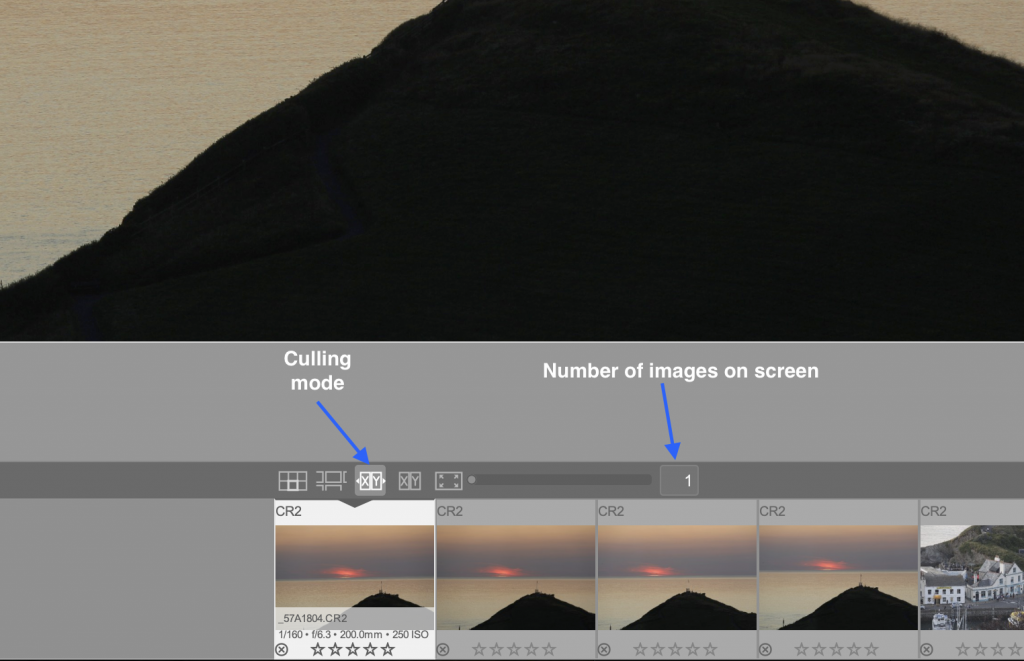This screenshot has width=1024, height=661.
Task: Reject the harbor buildings image
Action: click(926, 650)
